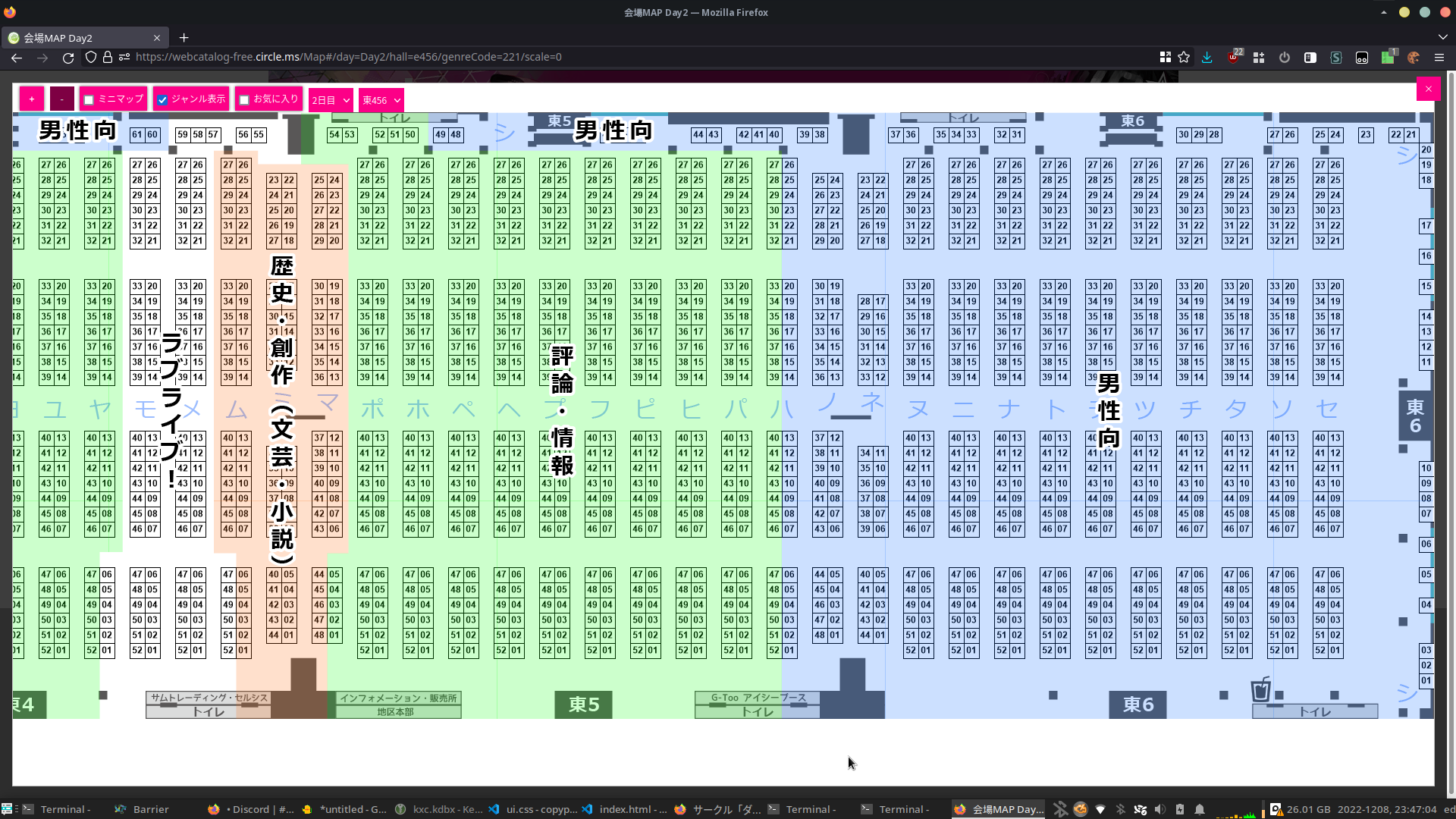
Task: Switch to the Discord taskbar window
Action: [x=252, y=809]
